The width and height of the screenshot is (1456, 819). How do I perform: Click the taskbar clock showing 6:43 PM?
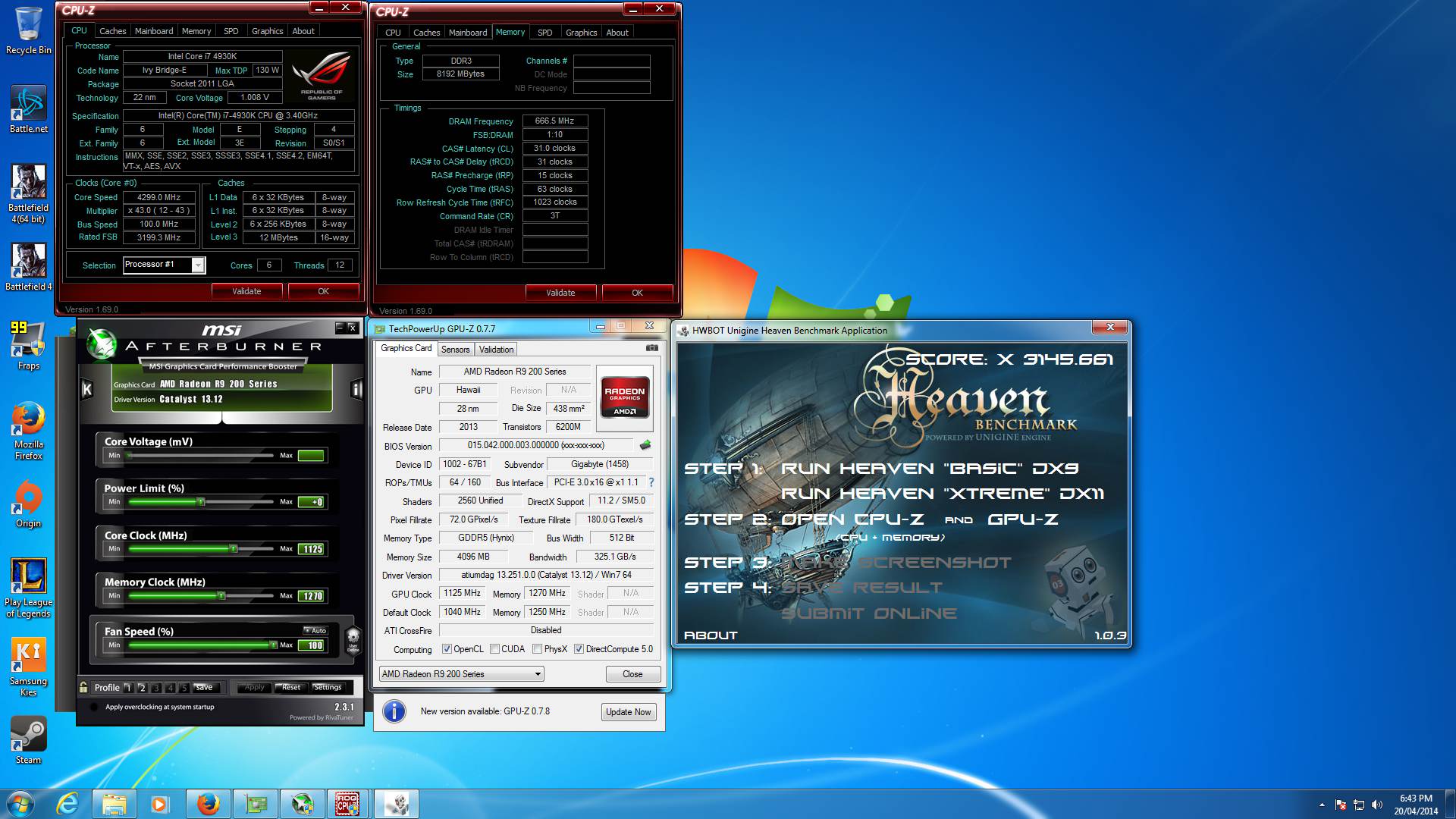point(1415,805)
